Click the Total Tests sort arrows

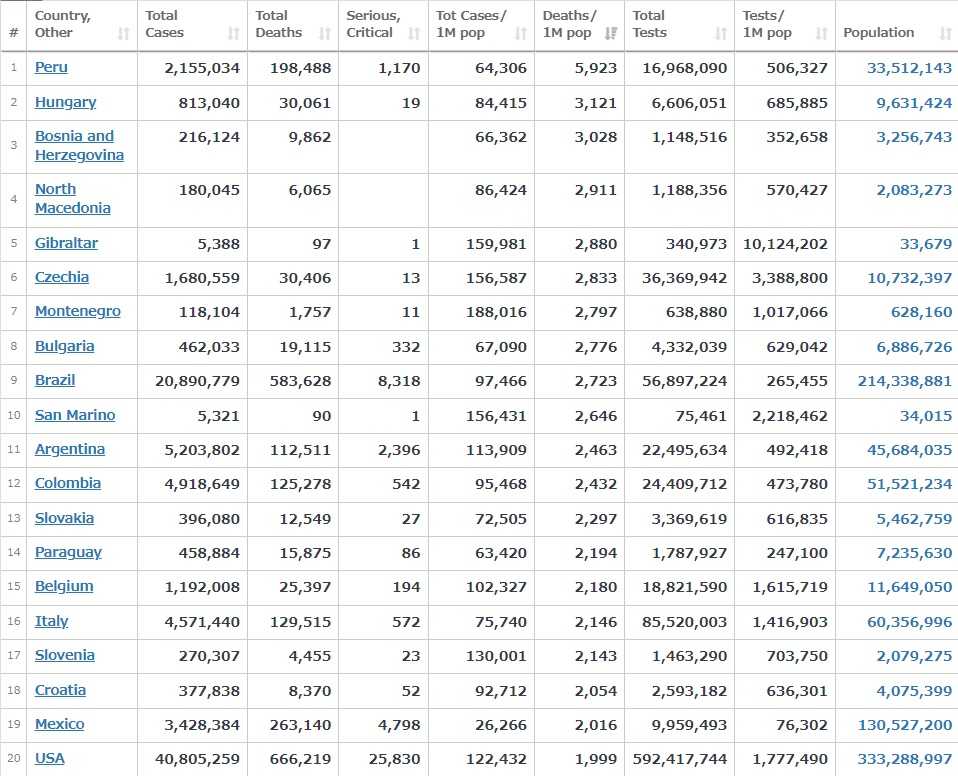point(721,34)
